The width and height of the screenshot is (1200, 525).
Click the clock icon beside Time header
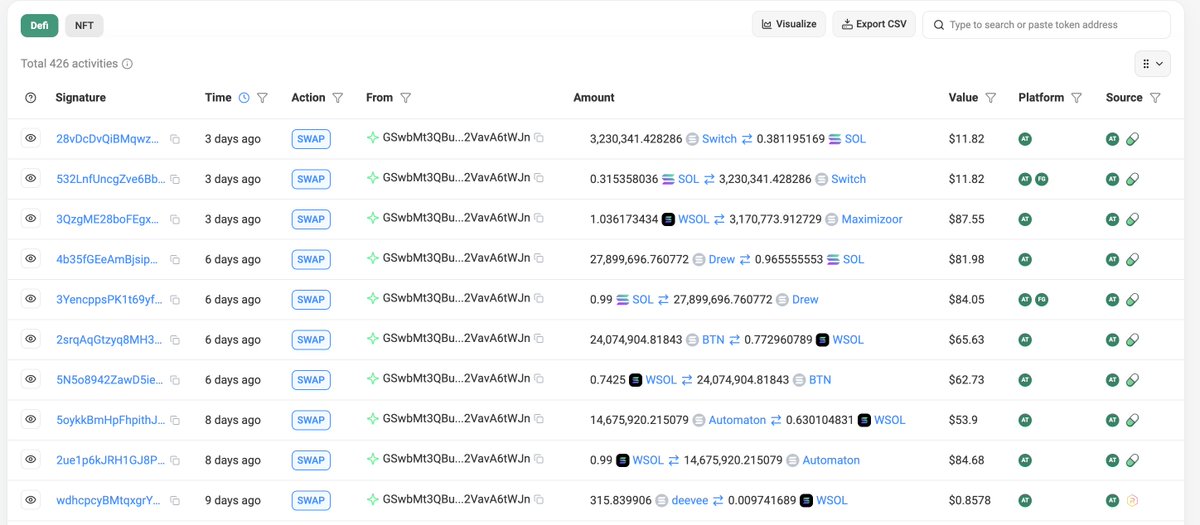[243, 98]
